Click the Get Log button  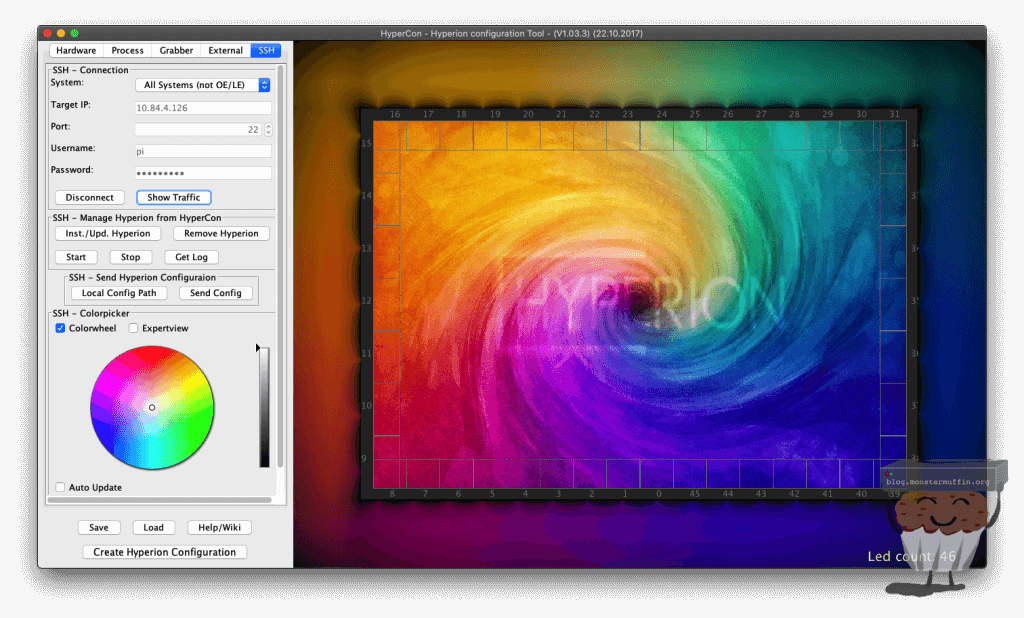pyautogui.click(x=191, y=257)
